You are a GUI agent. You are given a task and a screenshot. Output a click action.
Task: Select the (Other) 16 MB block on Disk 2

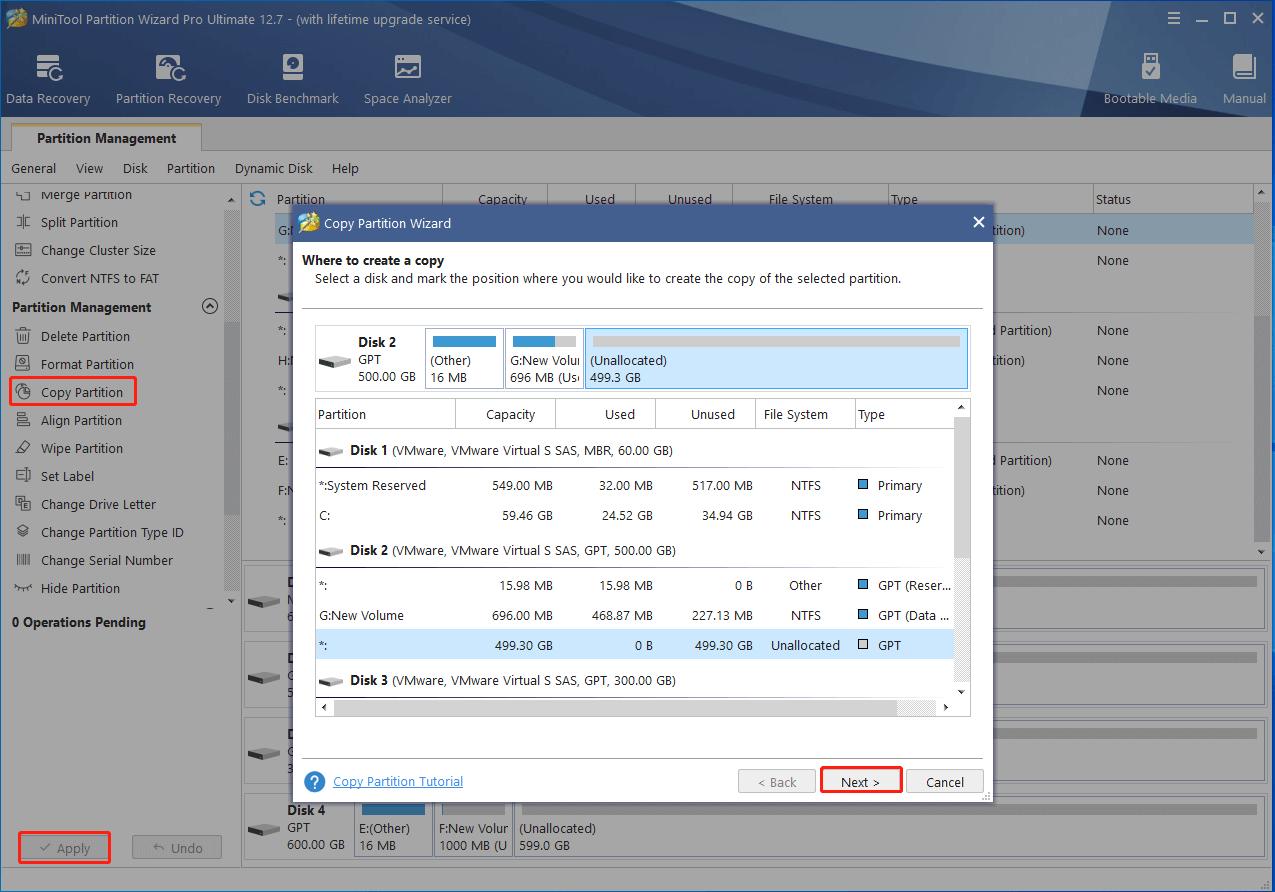tap(464, 358)
